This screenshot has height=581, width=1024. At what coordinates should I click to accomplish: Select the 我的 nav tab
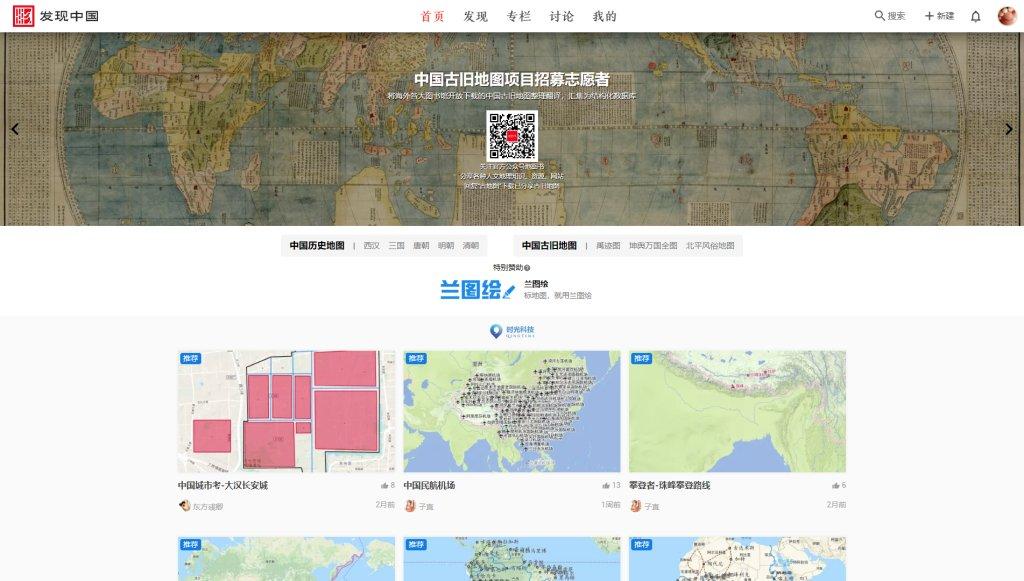605,16
